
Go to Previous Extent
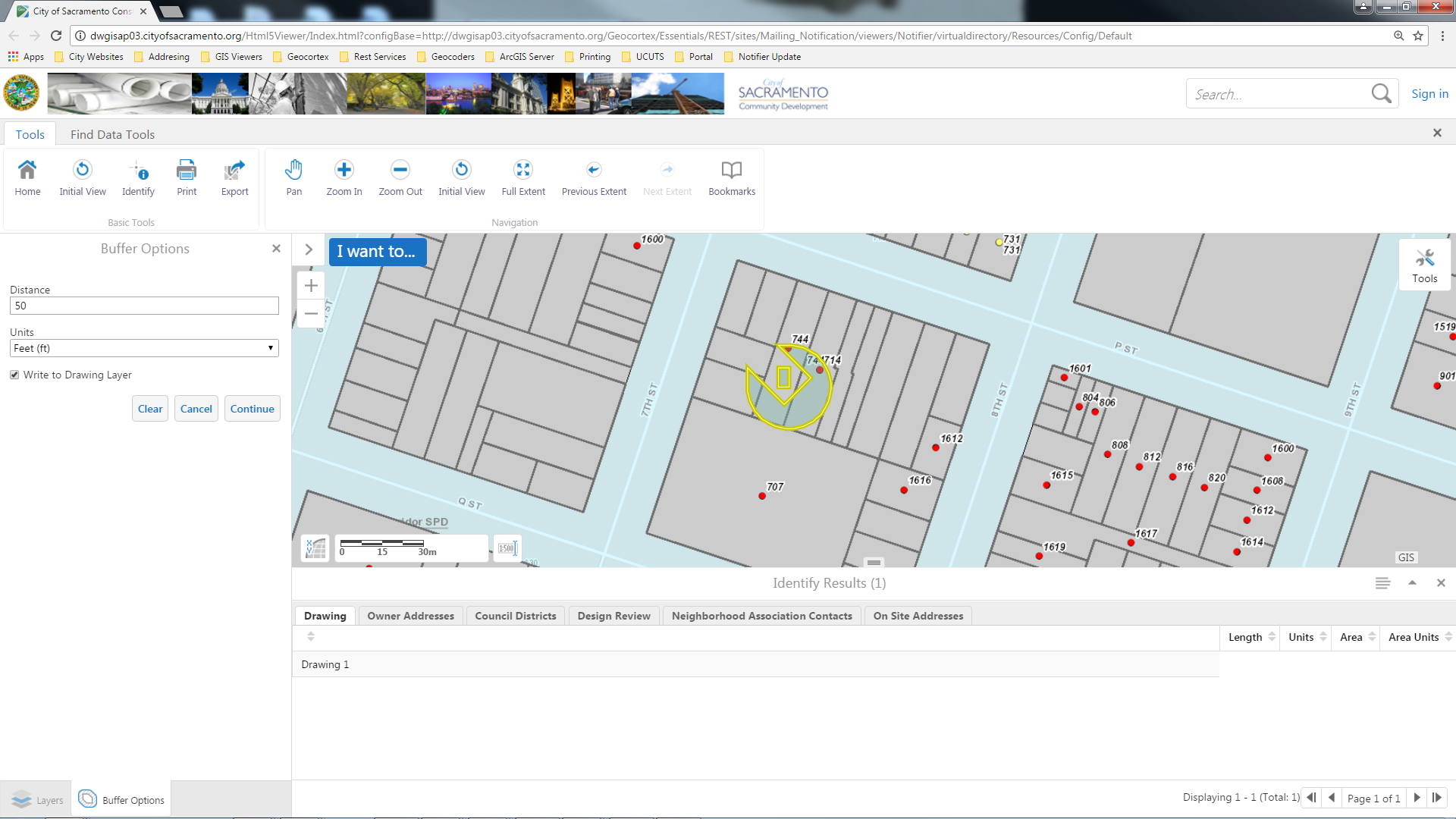[x=594, y=178]
